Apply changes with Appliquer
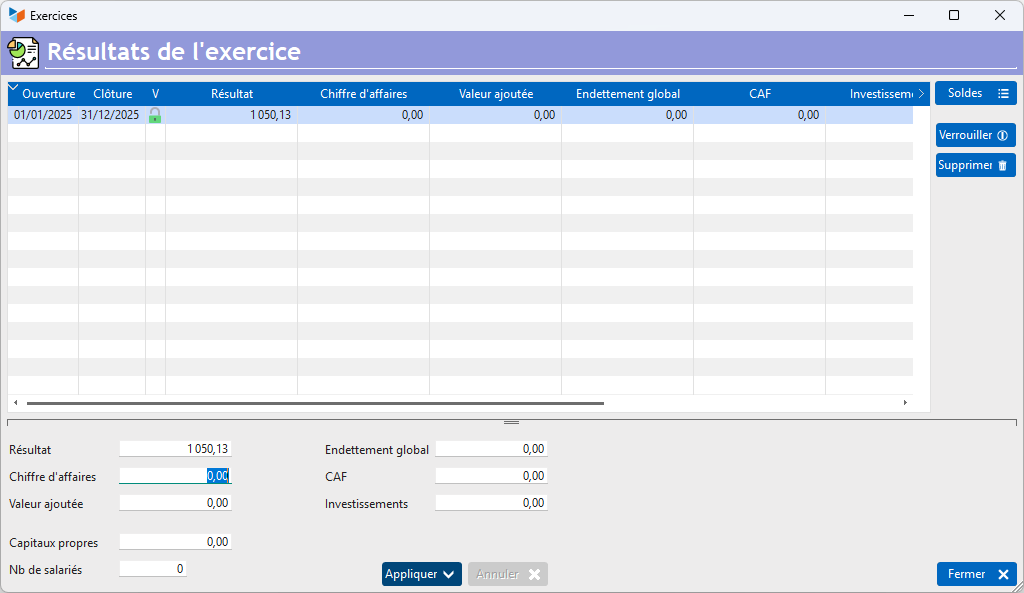This screenshot has height=593, width=1024. (x=421, y=574)
